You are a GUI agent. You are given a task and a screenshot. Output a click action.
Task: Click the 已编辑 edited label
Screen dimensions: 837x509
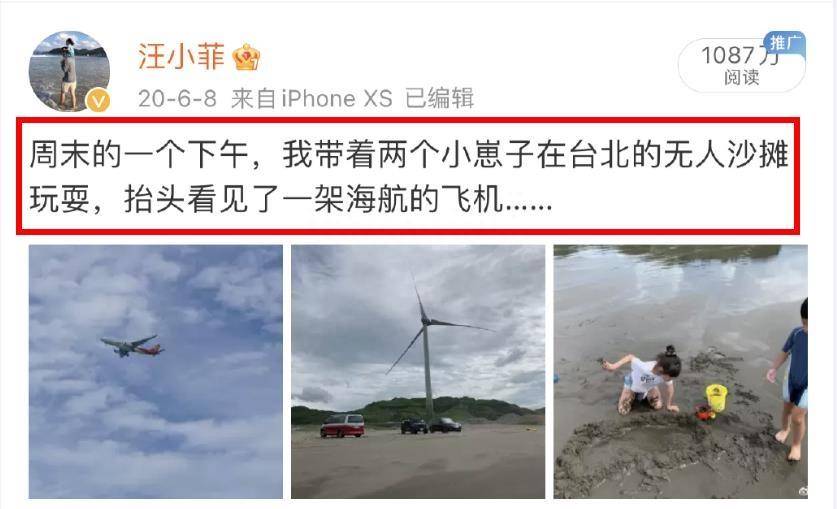(x=439, y=99)
